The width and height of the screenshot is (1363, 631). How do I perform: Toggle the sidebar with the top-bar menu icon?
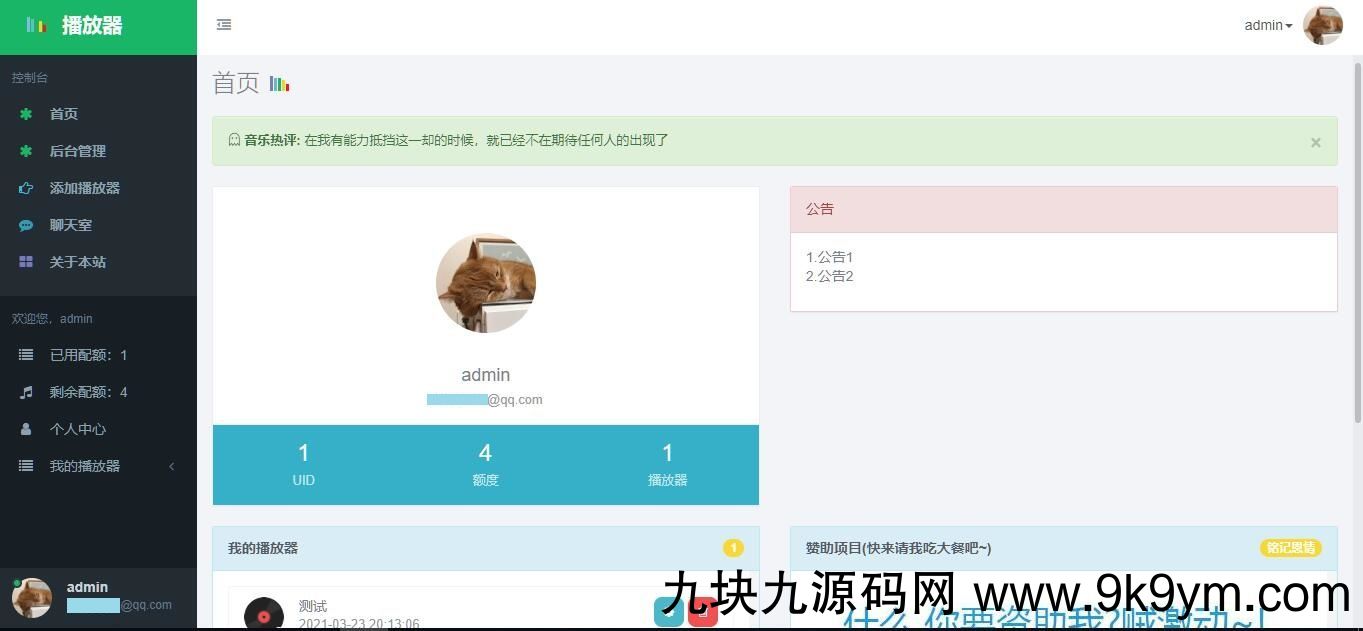click(x=224, y=25)
